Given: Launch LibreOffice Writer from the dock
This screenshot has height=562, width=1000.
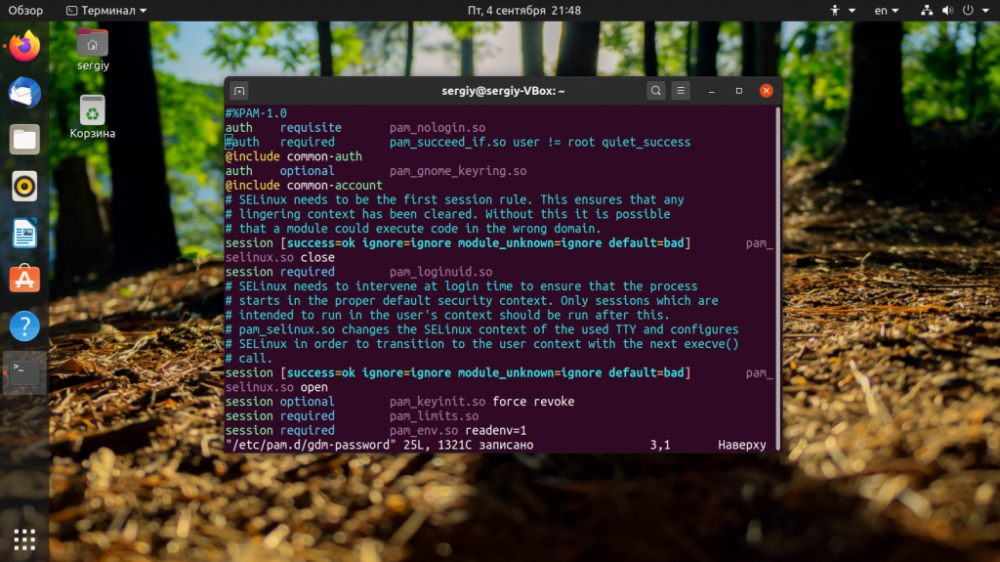Looking at the screenshot, I should pyautogui.click(x=25, y=233).
